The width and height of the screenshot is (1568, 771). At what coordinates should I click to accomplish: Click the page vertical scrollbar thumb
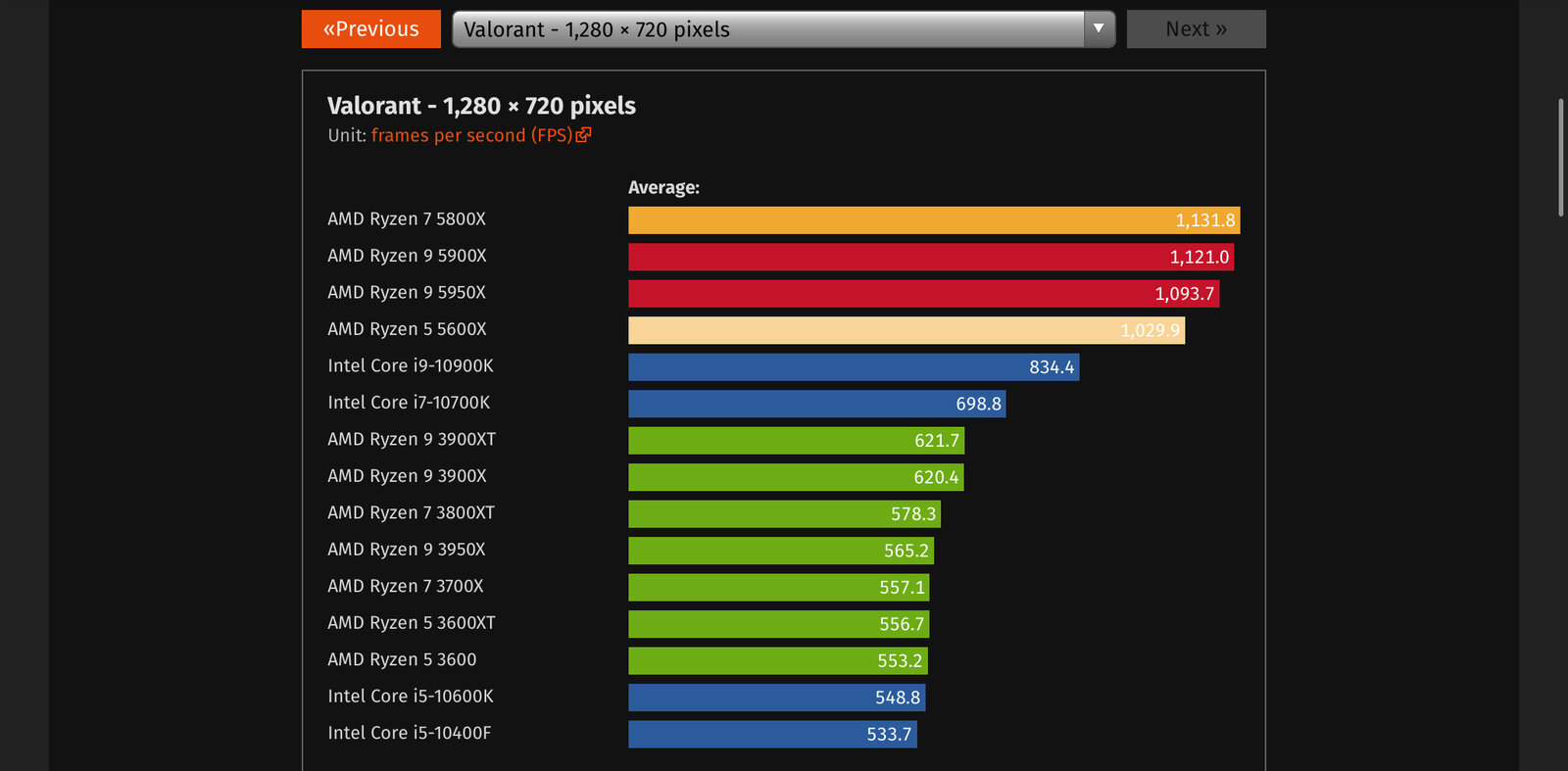[x=1561, y=157]
